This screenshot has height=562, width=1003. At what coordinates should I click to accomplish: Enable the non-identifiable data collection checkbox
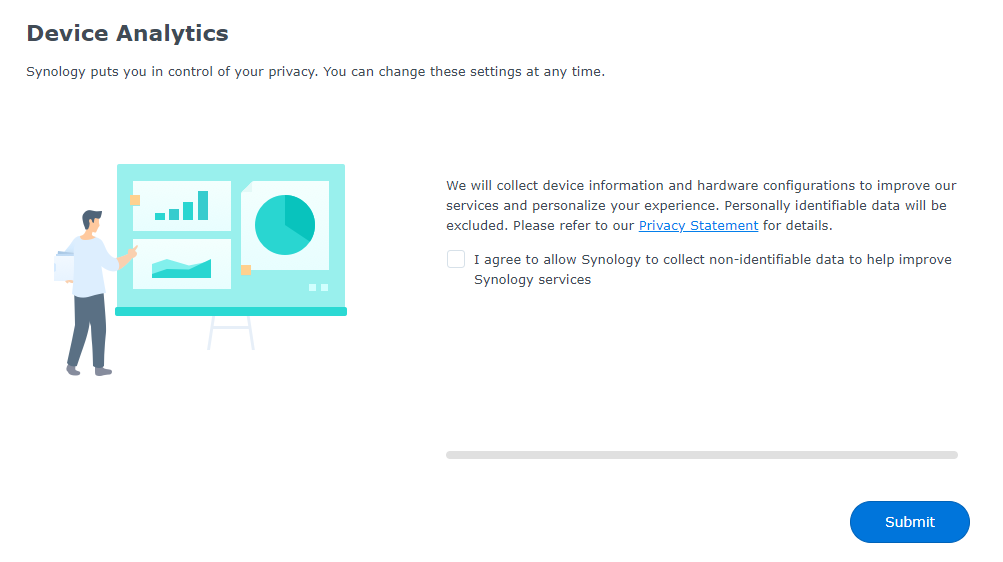456,260
